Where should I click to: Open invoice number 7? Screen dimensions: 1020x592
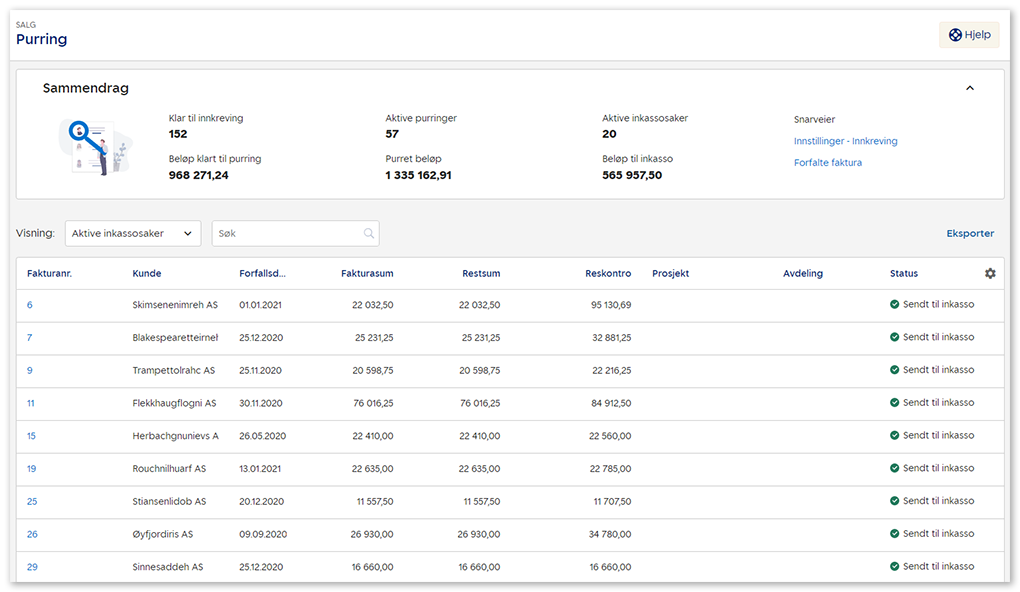30,338
